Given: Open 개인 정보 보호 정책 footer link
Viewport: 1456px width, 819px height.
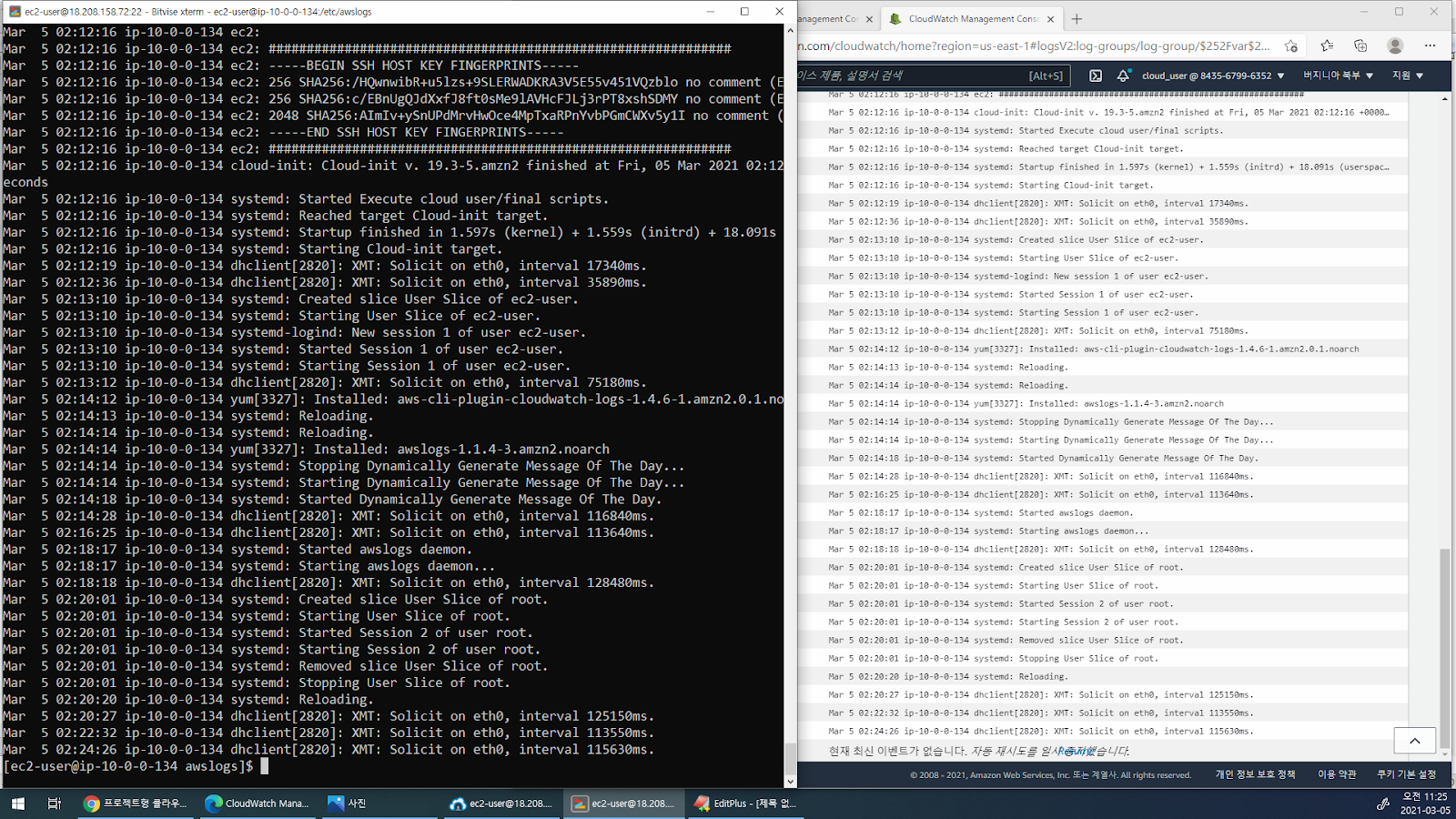Looking at the screenshot, I should [1255, 774].
